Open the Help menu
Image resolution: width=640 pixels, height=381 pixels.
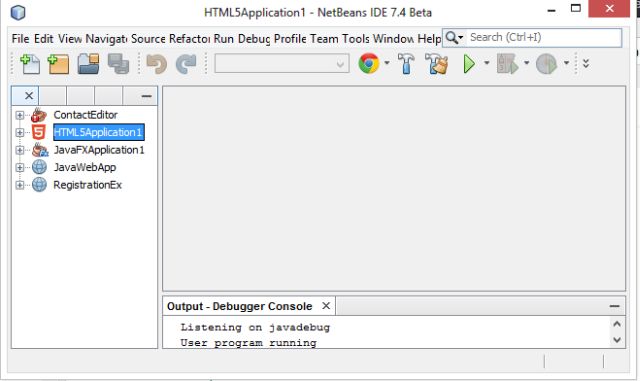pos(429,39)
